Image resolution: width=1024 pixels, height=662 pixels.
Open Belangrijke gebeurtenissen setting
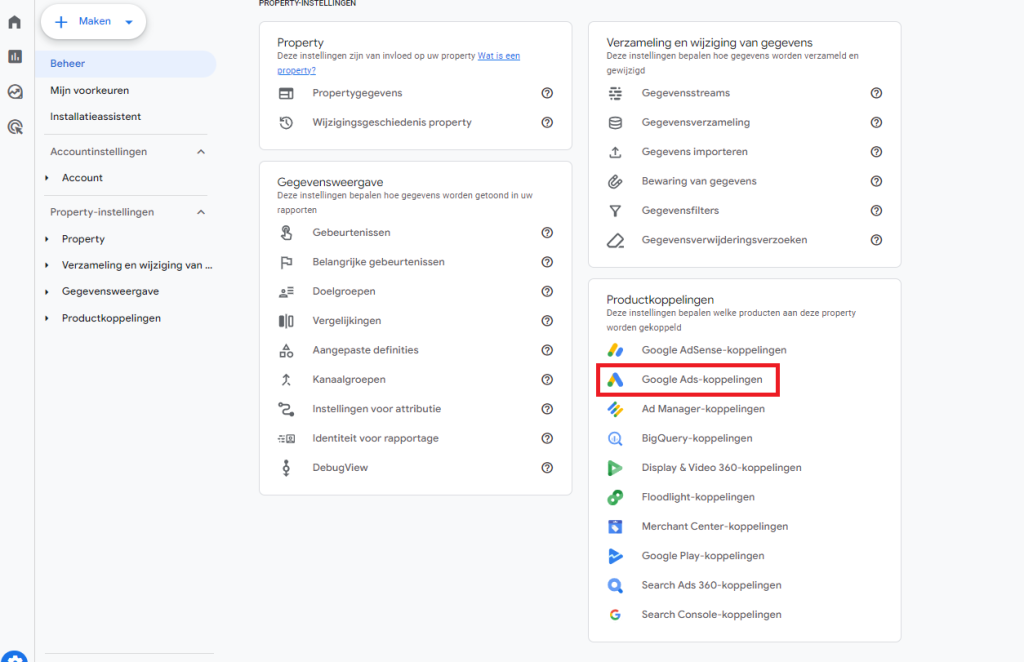pyautogui.click(x=378, y=262)
